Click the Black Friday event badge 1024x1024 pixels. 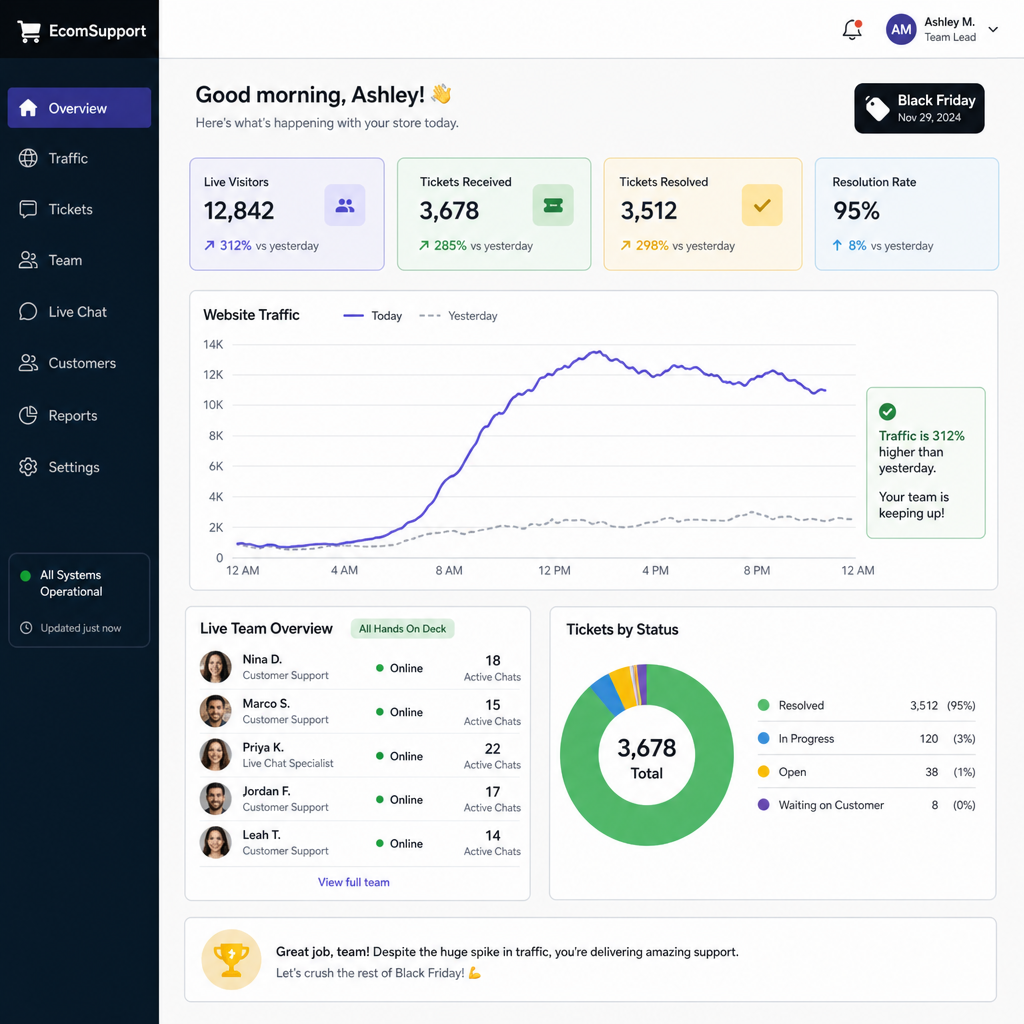coord(919,108)
